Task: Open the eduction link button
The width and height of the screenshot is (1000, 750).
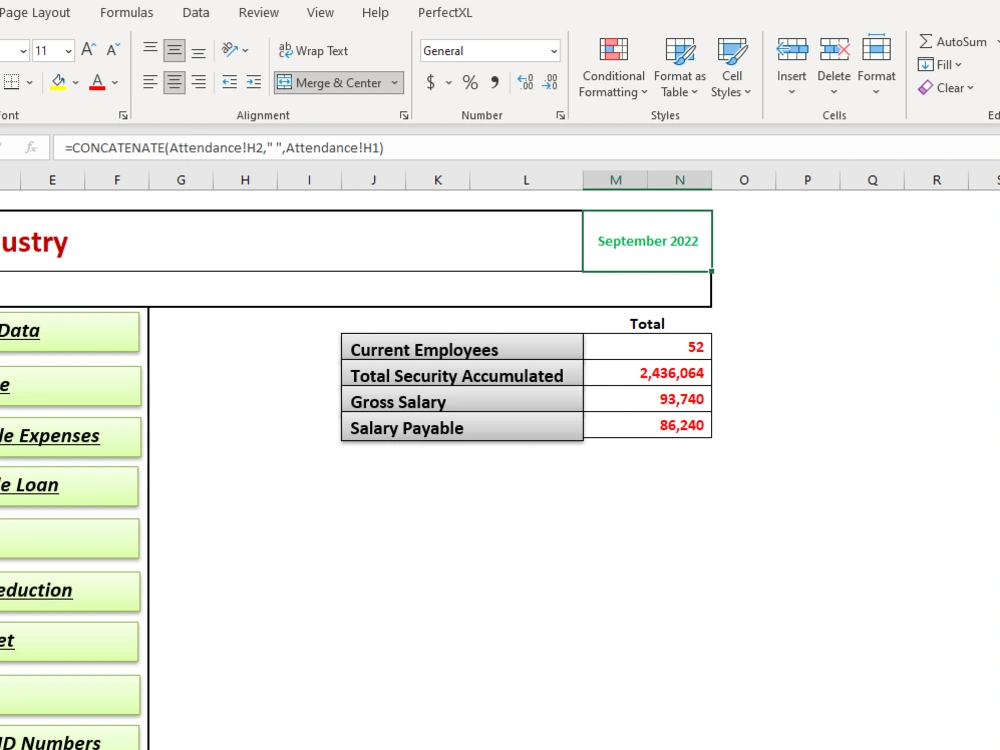Action: [x=69, y=591]
